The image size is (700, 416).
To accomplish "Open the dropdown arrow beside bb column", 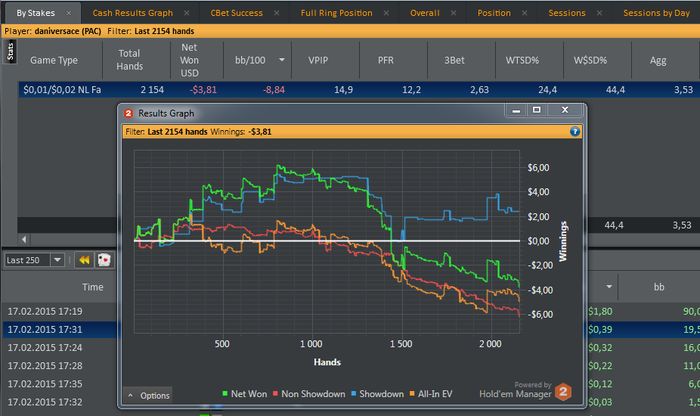I will click(609, 287).
